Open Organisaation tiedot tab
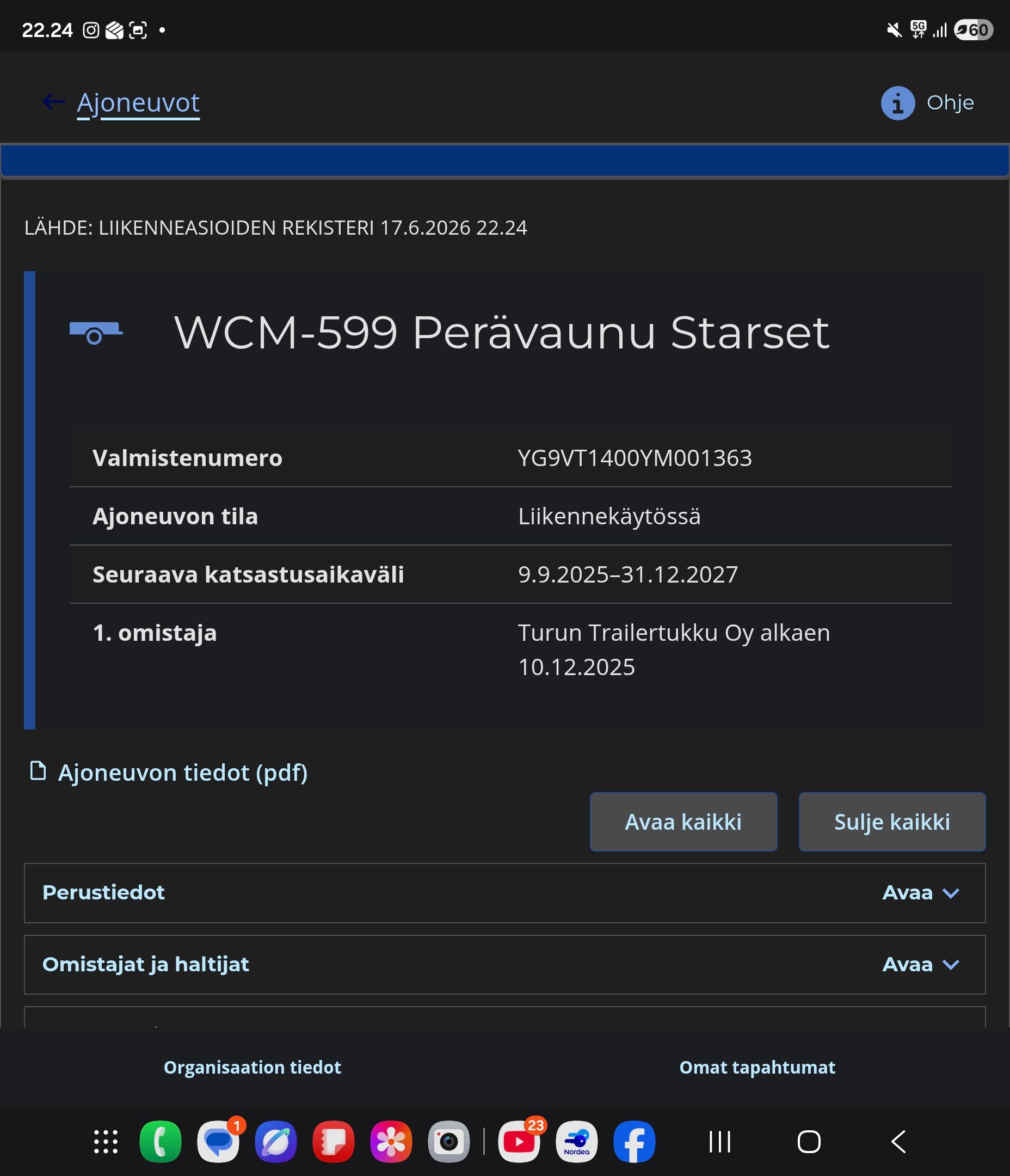 [253, 1068]
